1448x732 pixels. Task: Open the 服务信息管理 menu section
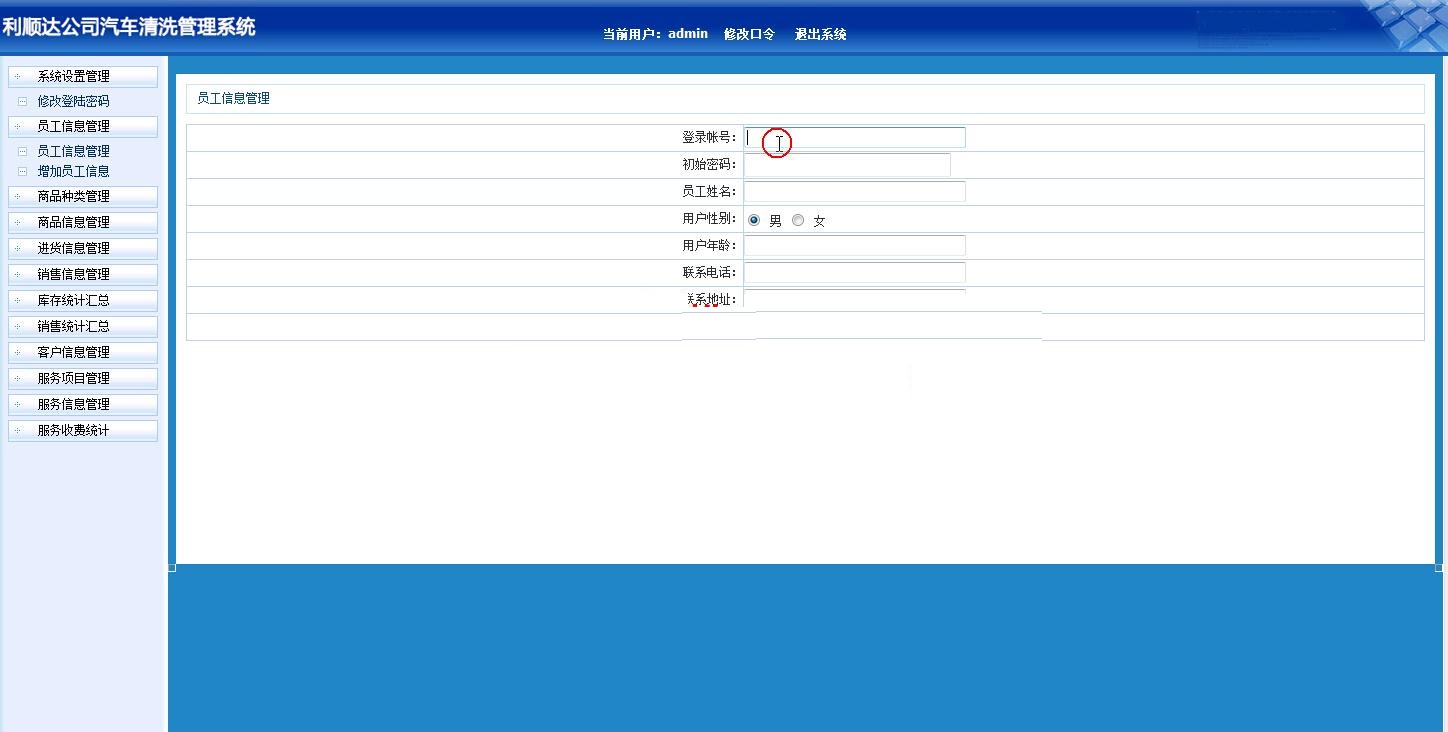click(x=82, y=404)
